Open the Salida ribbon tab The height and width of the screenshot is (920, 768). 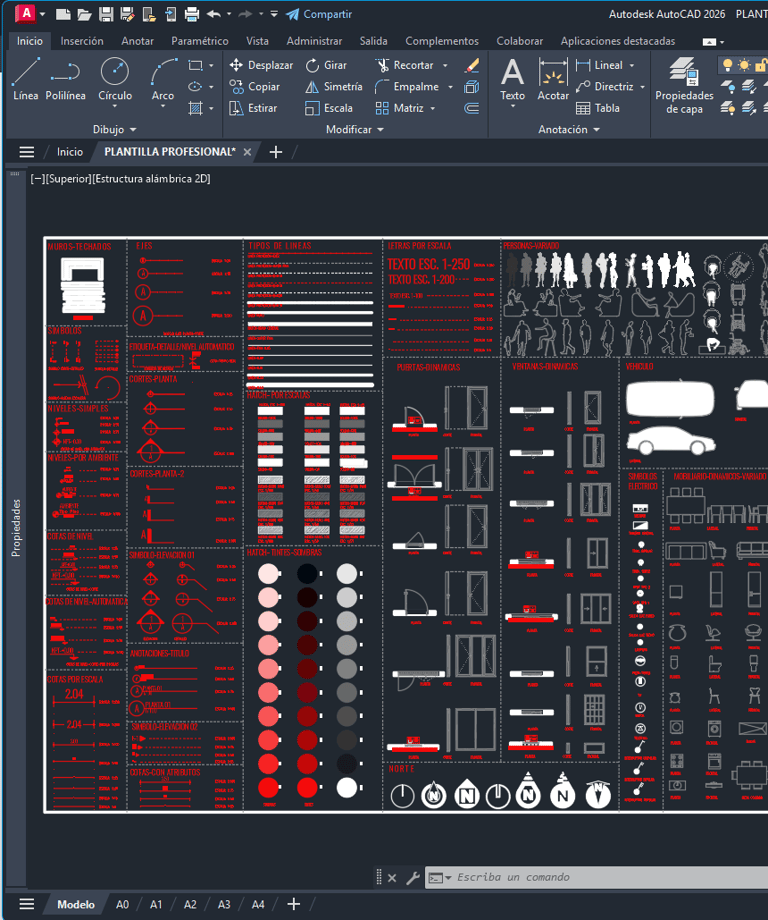pyautogui.click(x=374, y=41)
